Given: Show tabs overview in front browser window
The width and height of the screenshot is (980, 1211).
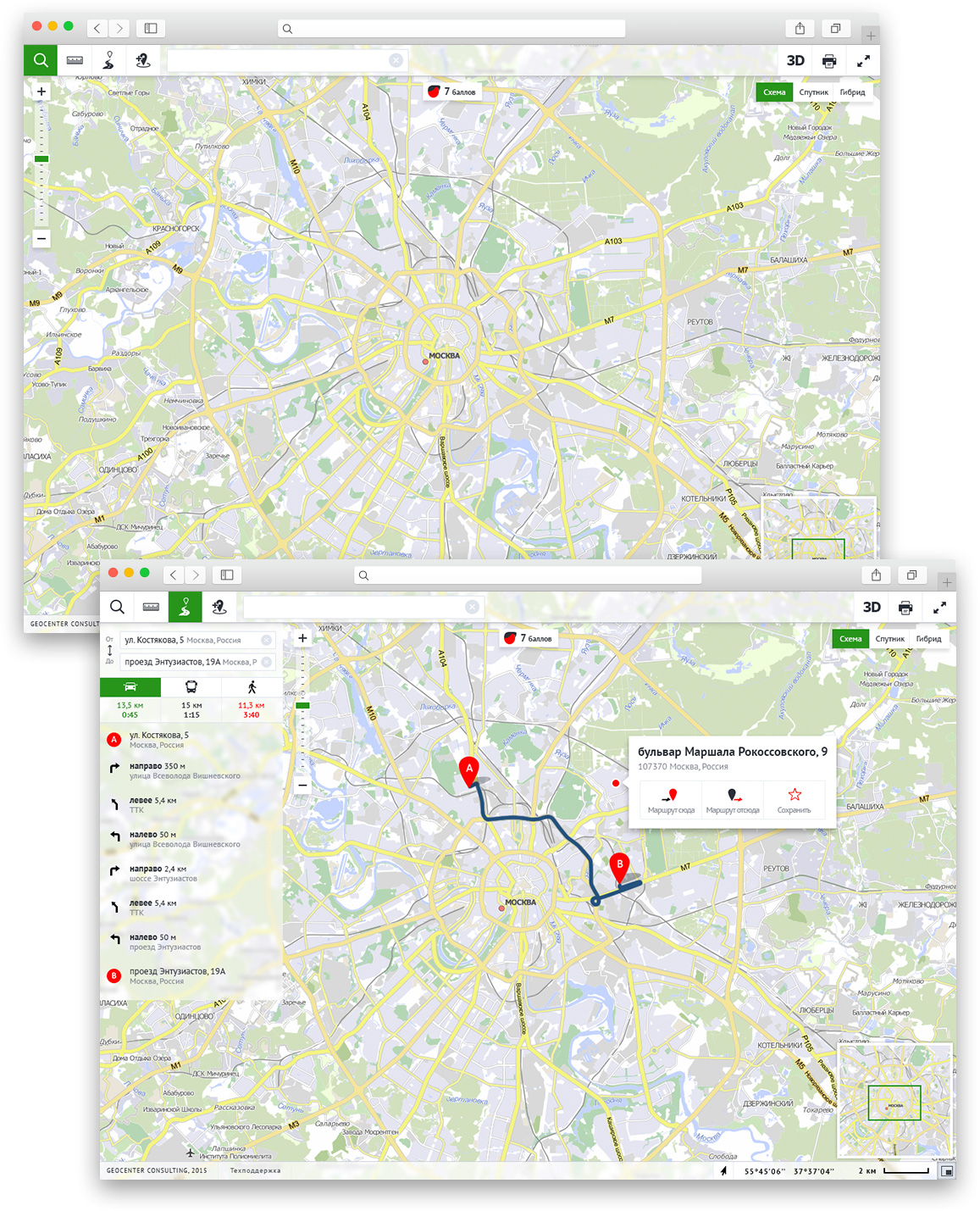Looking at the screenshot, I should (x=911, y=575).
